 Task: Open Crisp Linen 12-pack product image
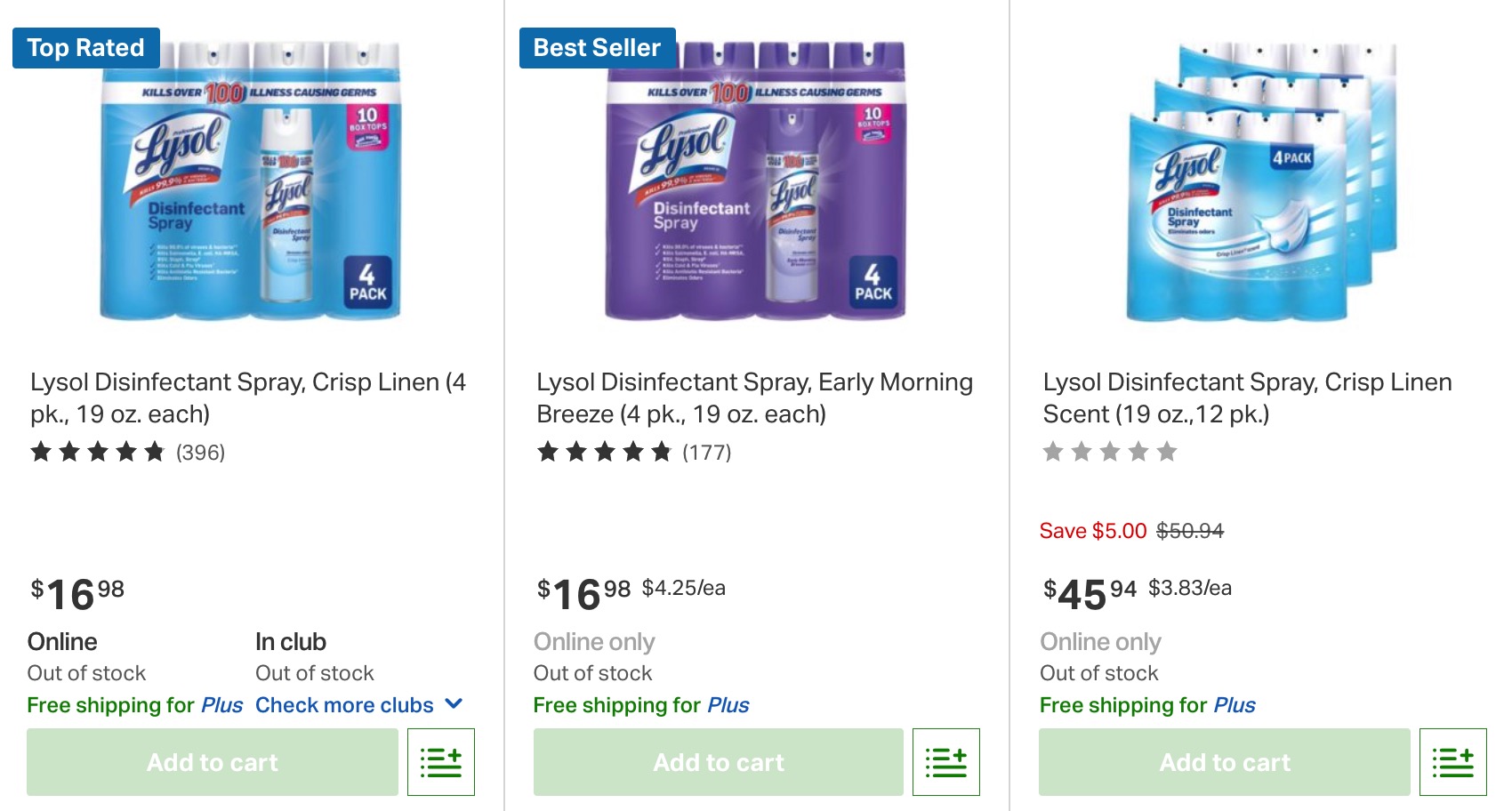point(1261,182)
